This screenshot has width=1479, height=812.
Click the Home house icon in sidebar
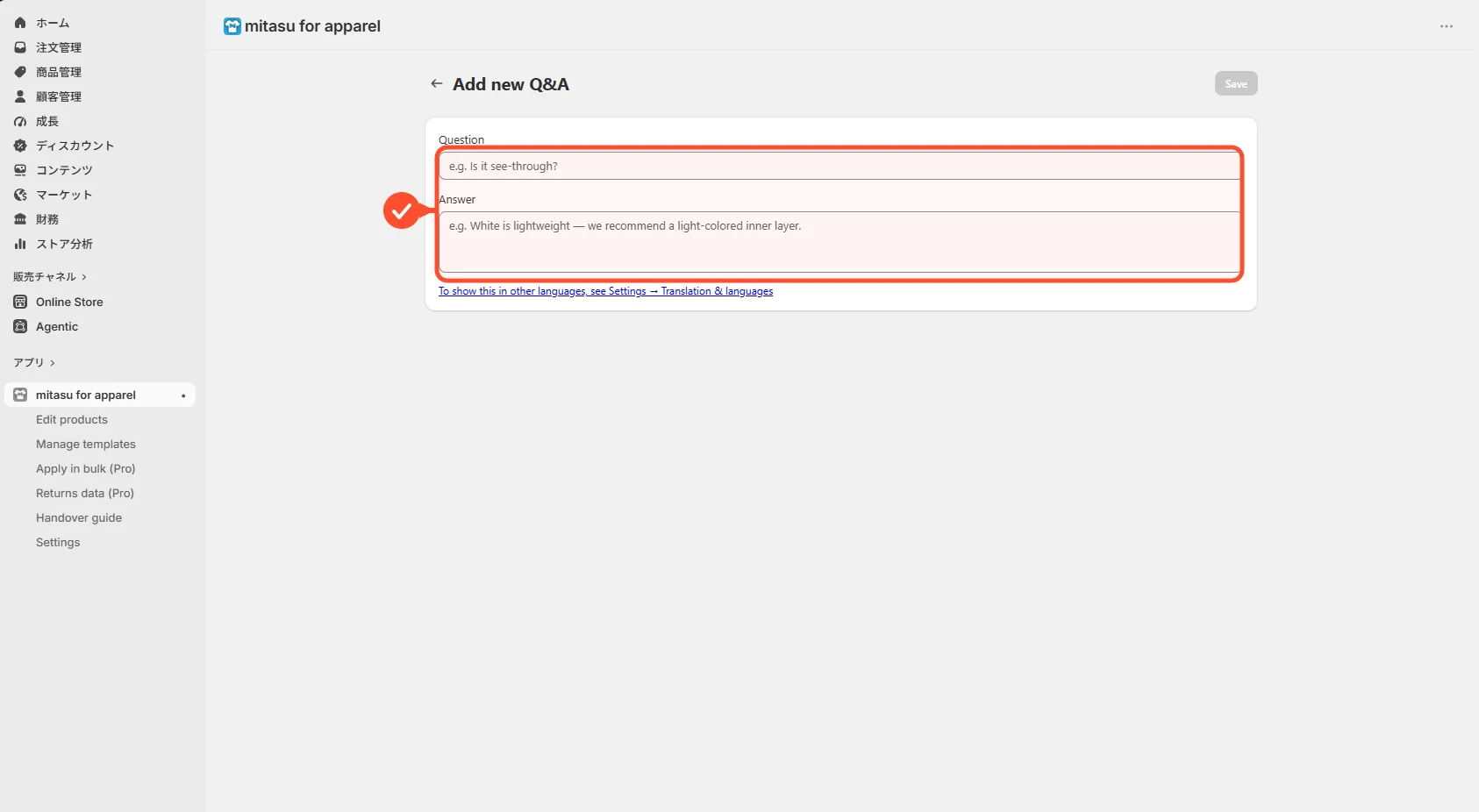pyautogui.click(x=20, y=23)
